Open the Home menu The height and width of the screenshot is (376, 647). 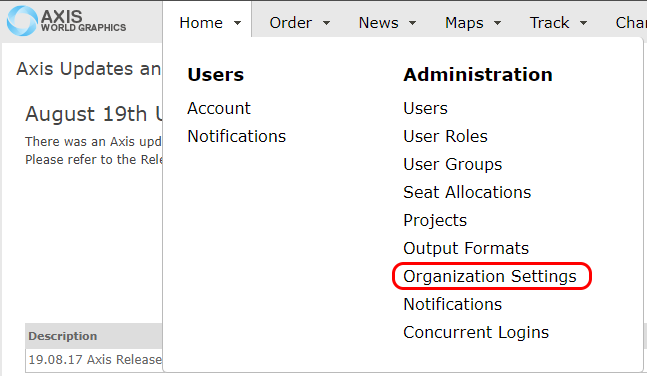tap(210, 23)
